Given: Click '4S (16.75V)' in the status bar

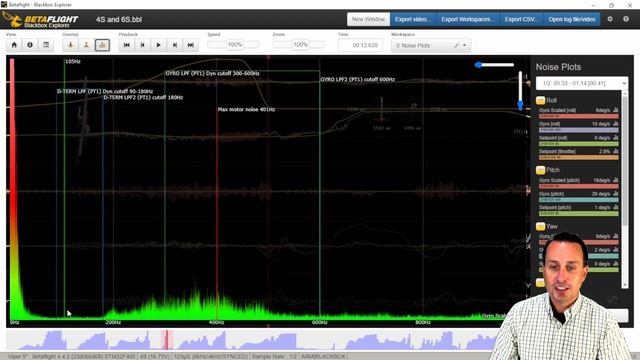Looking at the screenshot, I should tap(154, 356).
